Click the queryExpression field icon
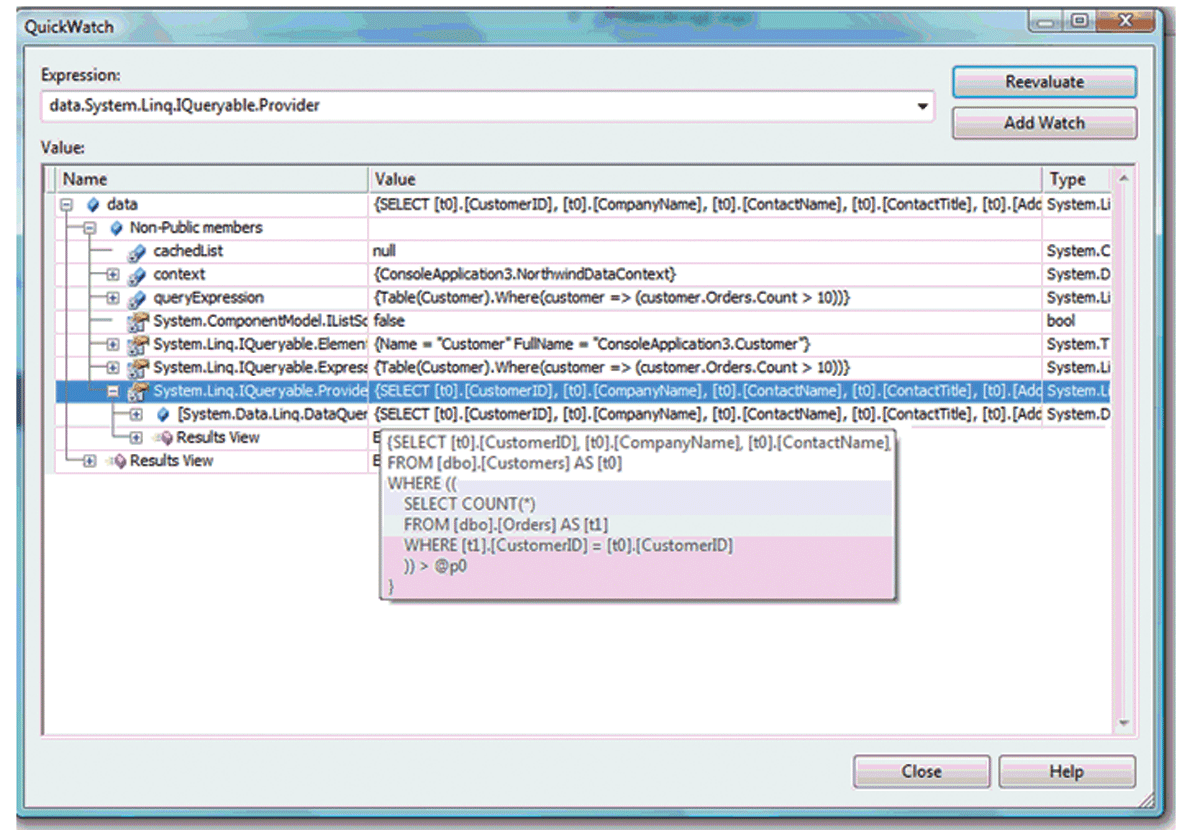Screen dimensions: 1197x830 coord(138,298)
